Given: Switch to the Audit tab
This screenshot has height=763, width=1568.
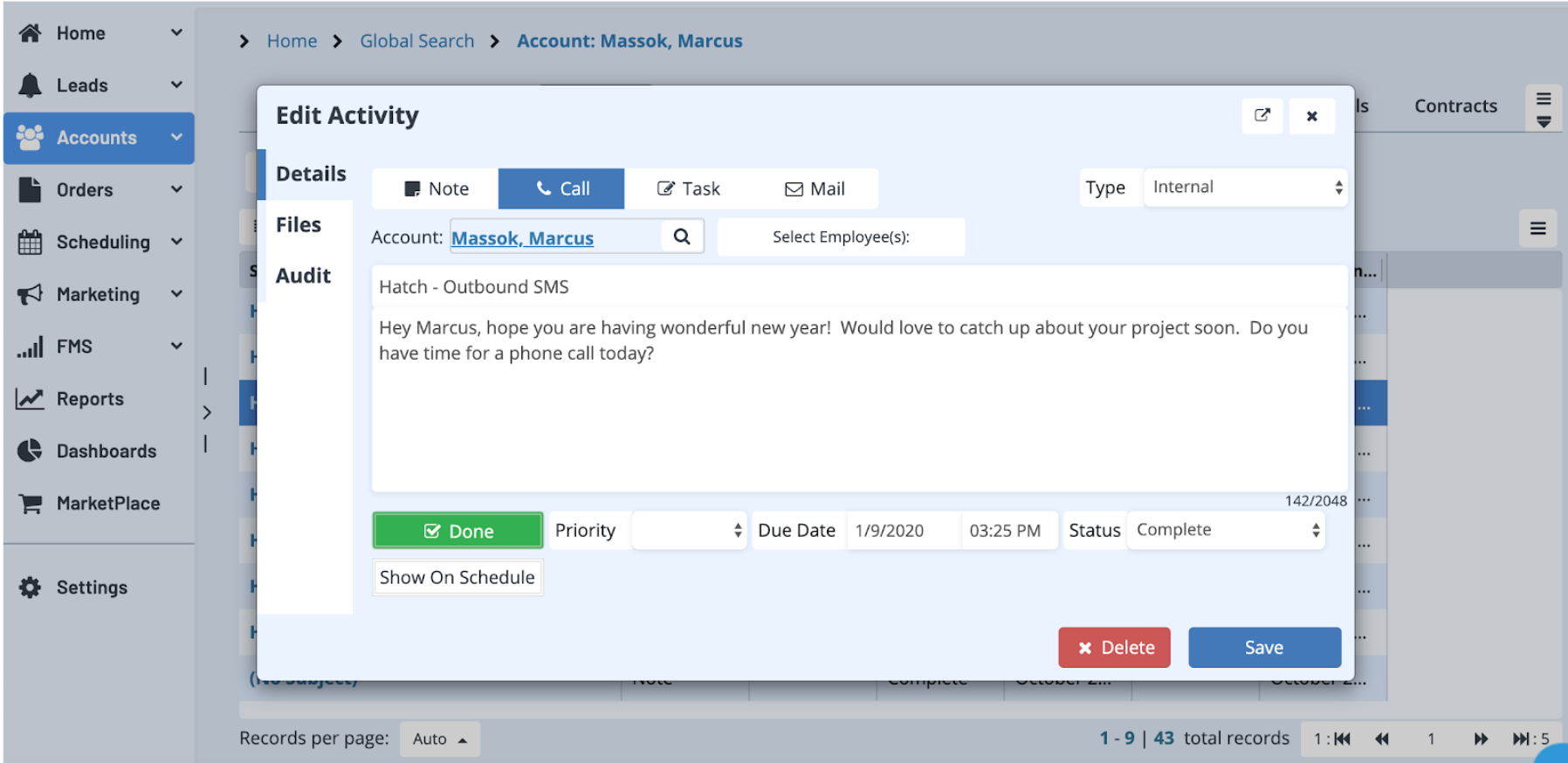Looking at the screenshot, I should (303, 276).
